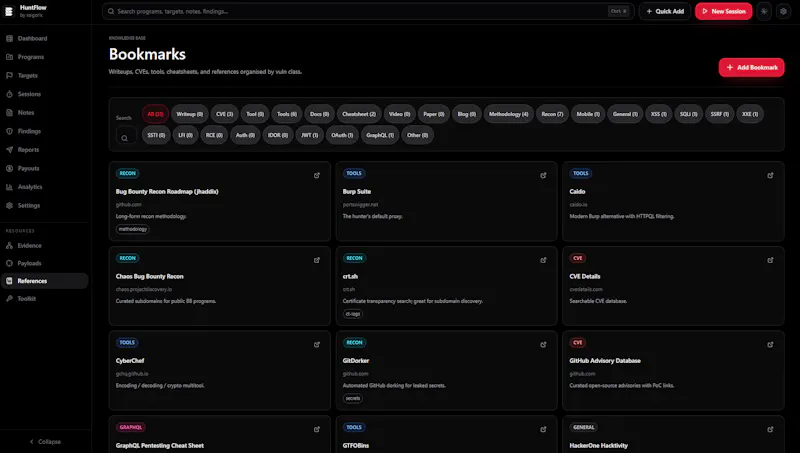The width and height of the screenshot is (800, 453).
Task: Select the OAuth (1) filter chip
Action: (342, 135)
